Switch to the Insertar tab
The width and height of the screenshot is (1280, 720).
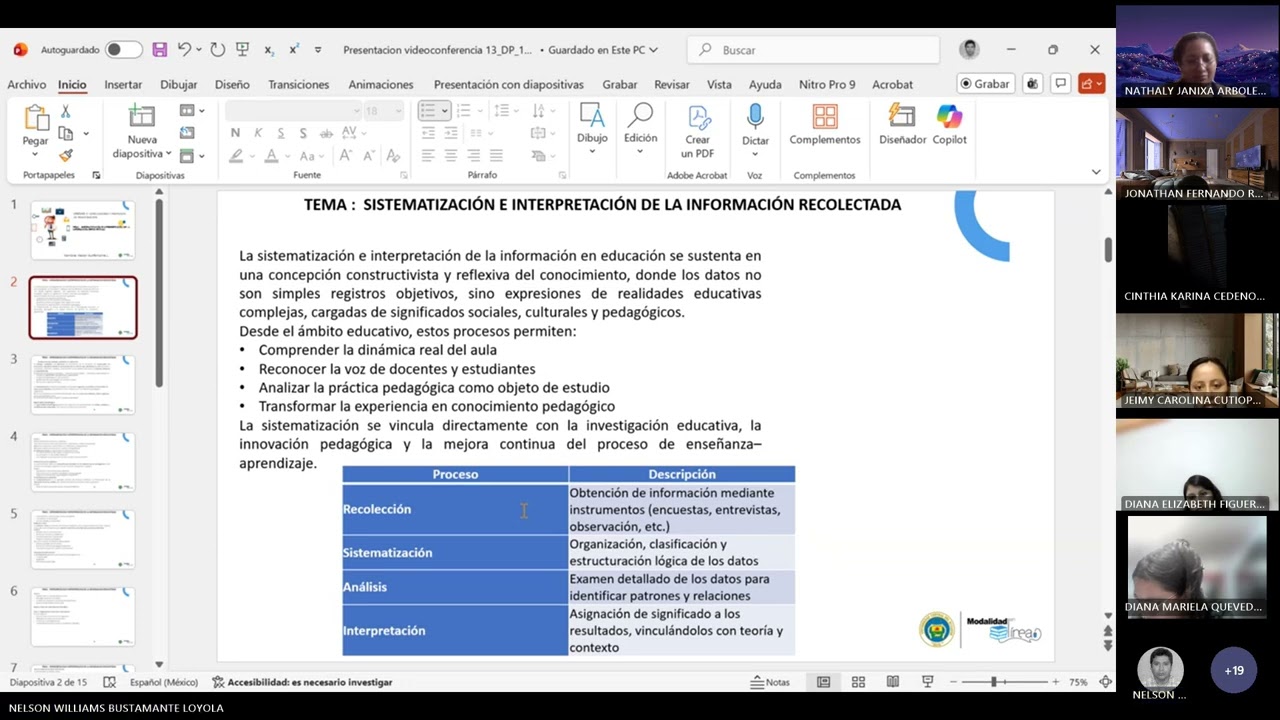[x=123, y=85]
